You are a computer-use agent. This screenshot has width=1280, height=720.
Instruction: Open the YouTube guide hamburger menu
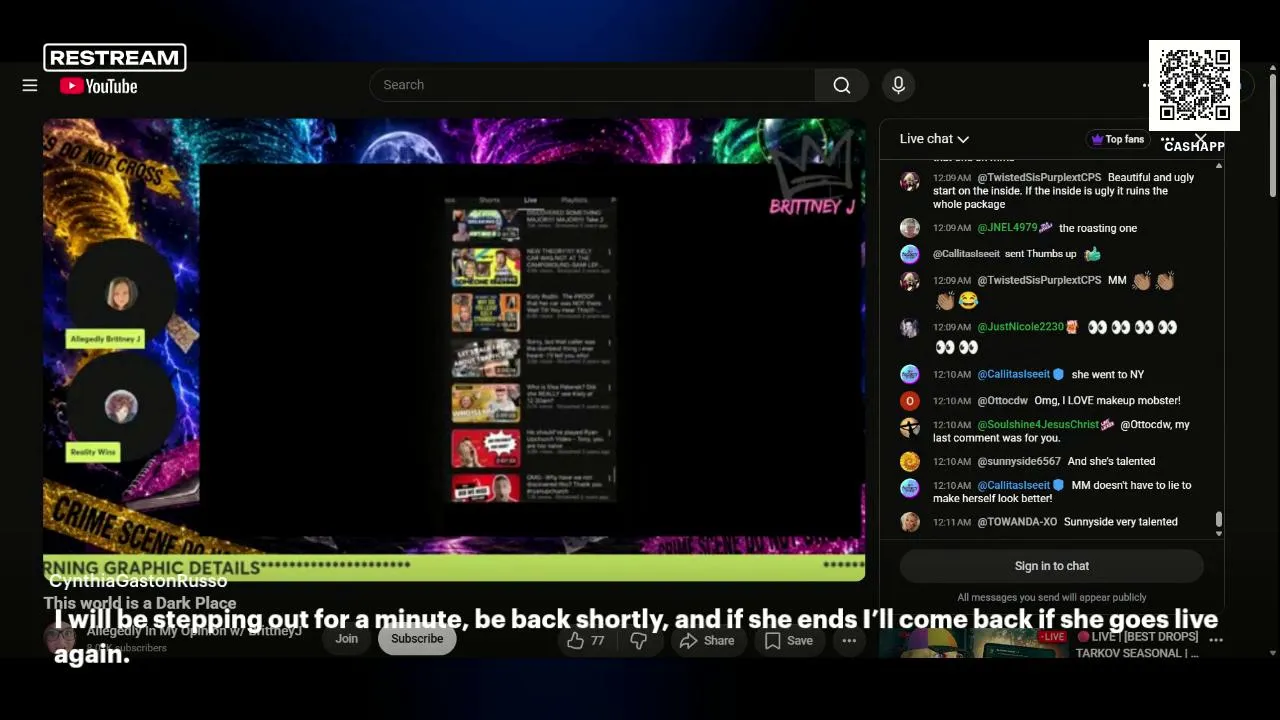pyautogui.click(x=30, y=86)
